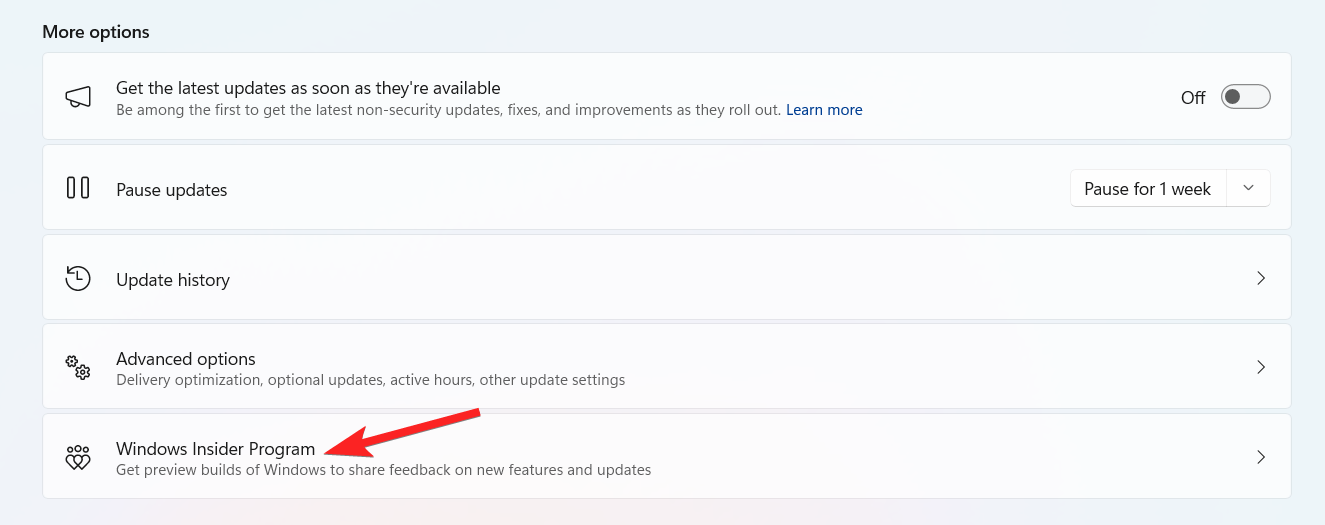This screenshot has width=1325, height=525.
Task: Click the Off label beside the toggle
Action: click(1193, 98)
